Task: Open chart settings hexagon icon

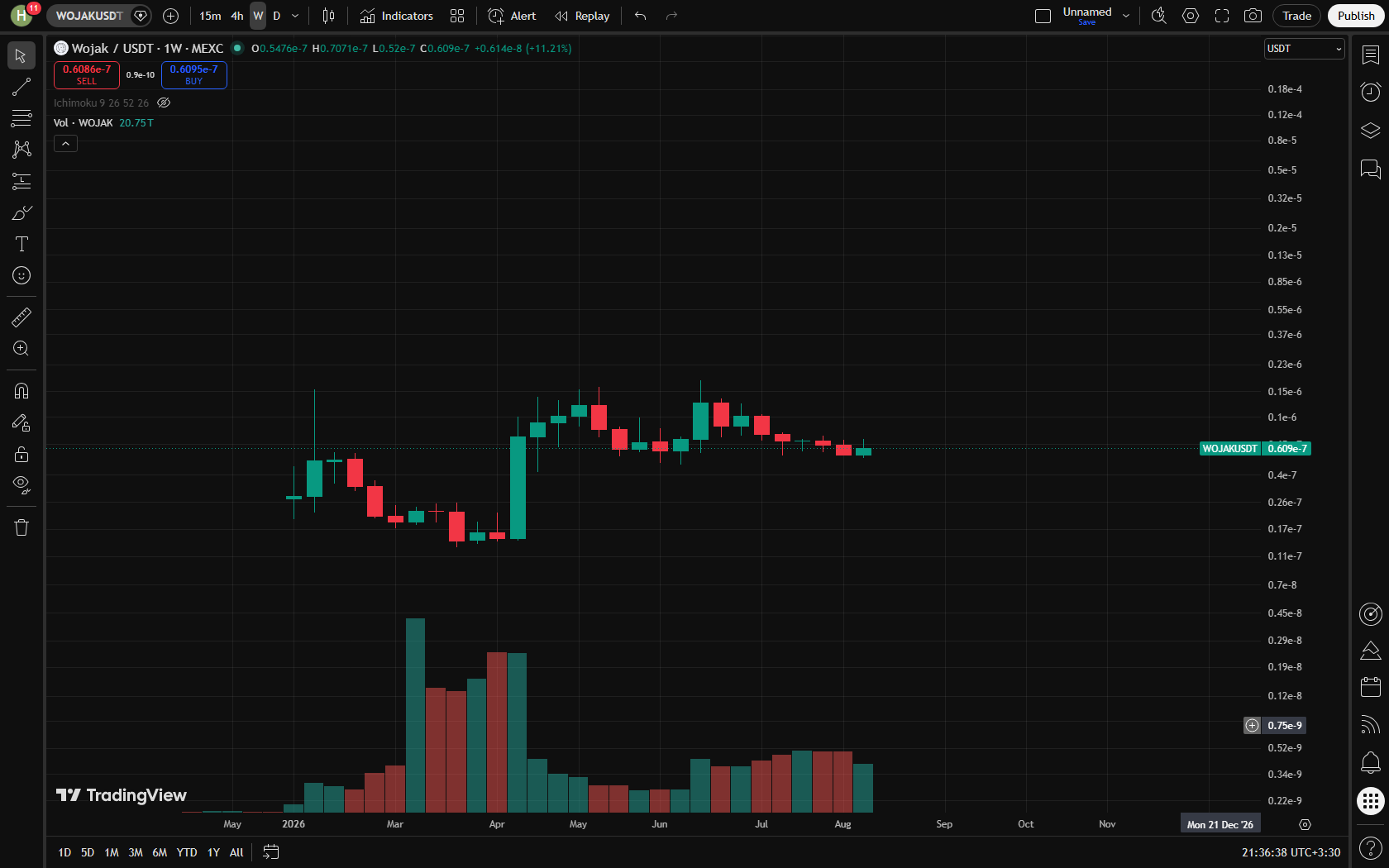Action: click(1191, 16)
